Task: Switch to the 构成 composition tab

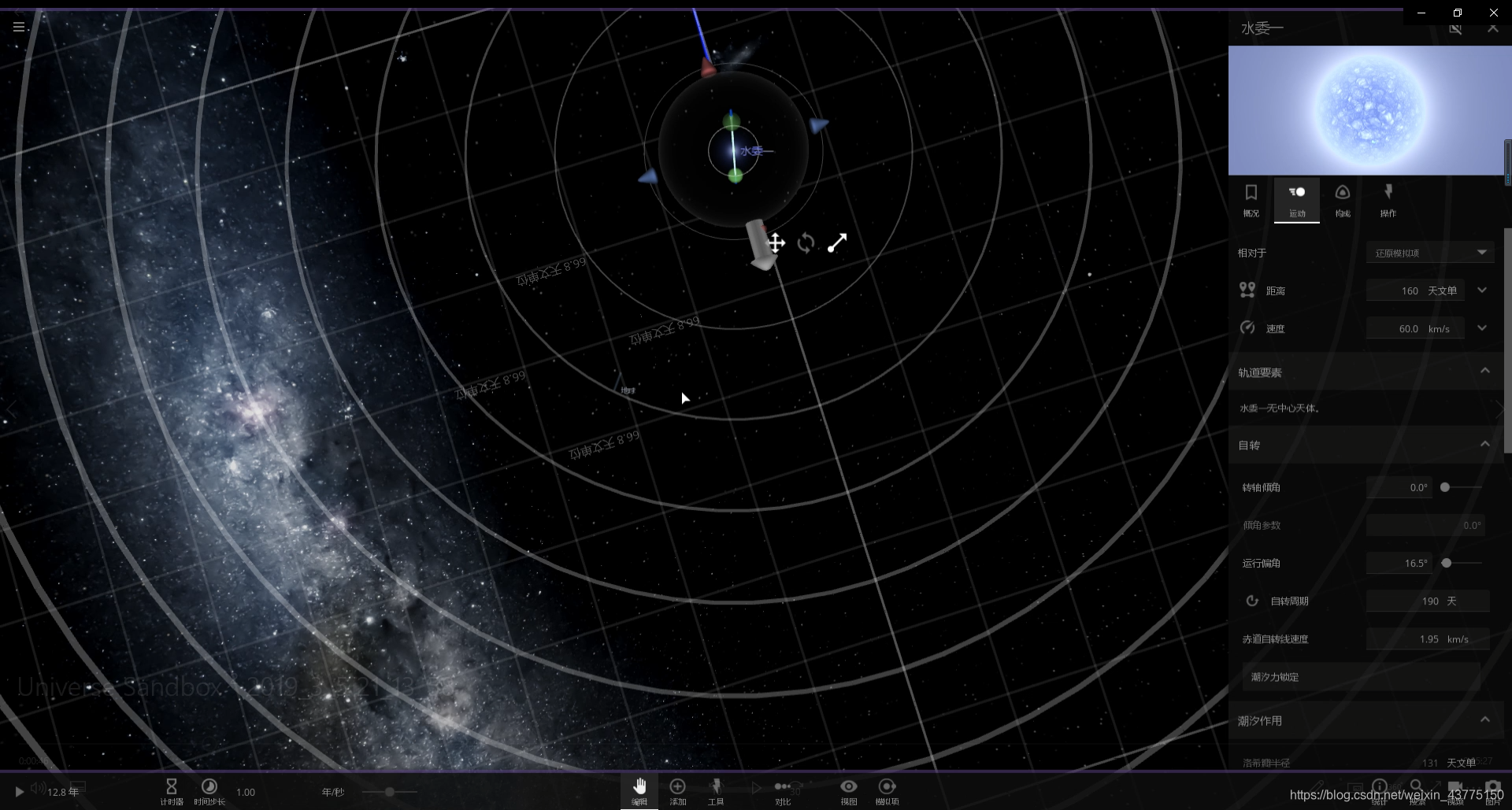Action: (x=1343, y=201)
